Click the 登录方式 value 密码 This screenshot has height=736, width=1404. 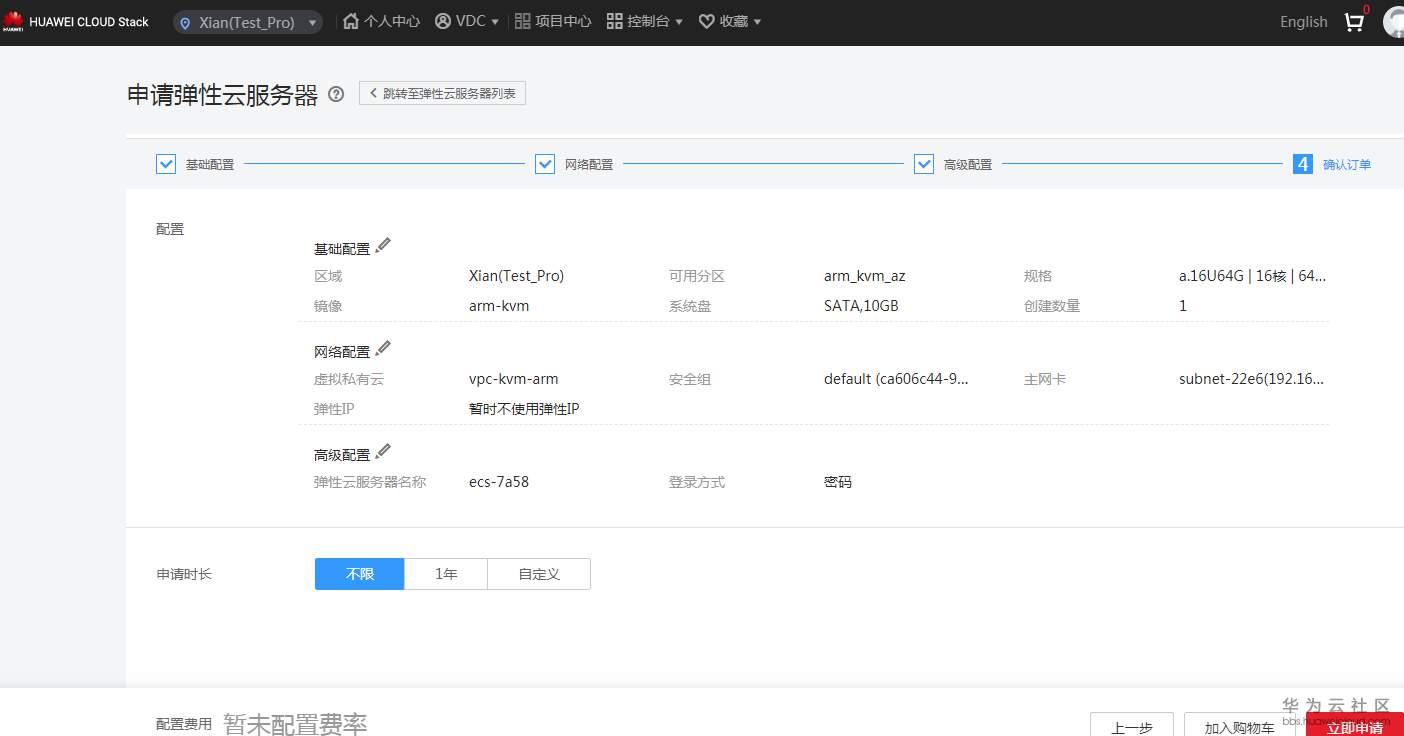click(838, 482)
